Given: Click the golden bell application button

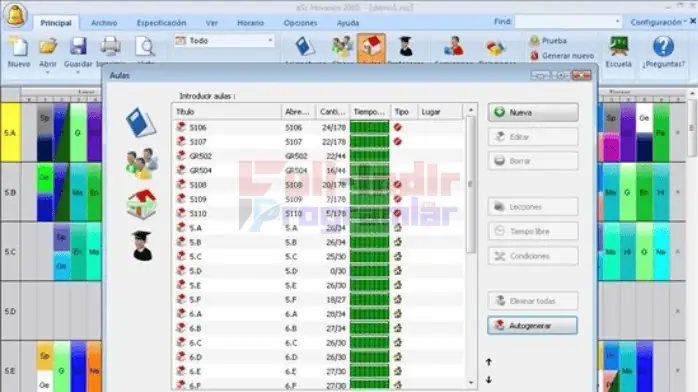Looking at the screenshot, I should pyautogui.click(x=16, y=15).
